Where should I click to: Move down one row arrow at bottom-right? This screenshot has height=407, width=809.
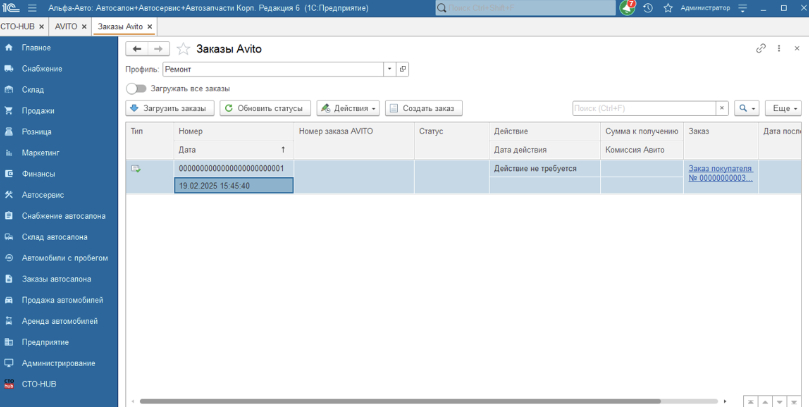coord(779,402)
